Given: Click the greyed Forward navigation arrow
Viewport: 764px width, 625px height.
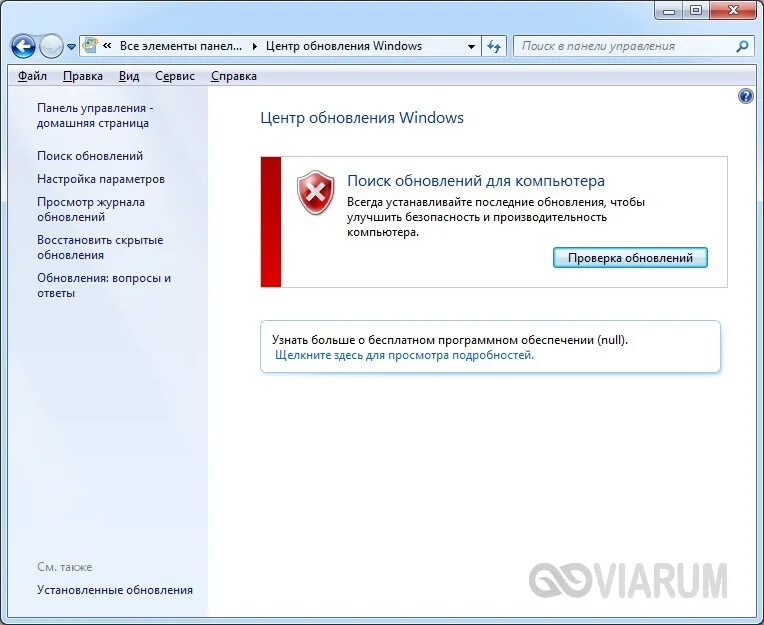Looking at the screenshot, I should coord(51,47).
